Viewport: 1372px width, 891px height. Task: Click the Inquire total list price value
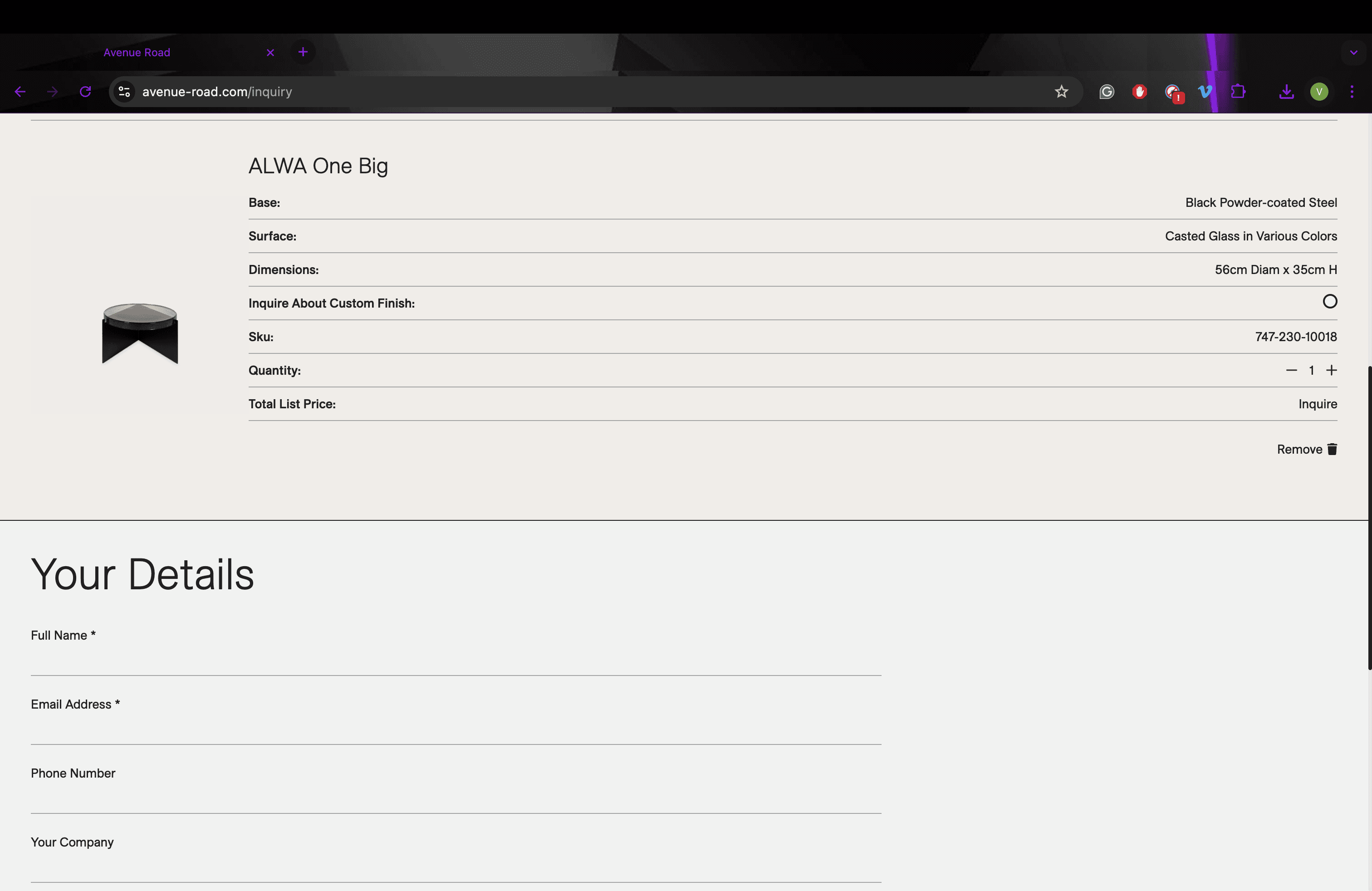pyautogui.click(x=1318, y=404)
